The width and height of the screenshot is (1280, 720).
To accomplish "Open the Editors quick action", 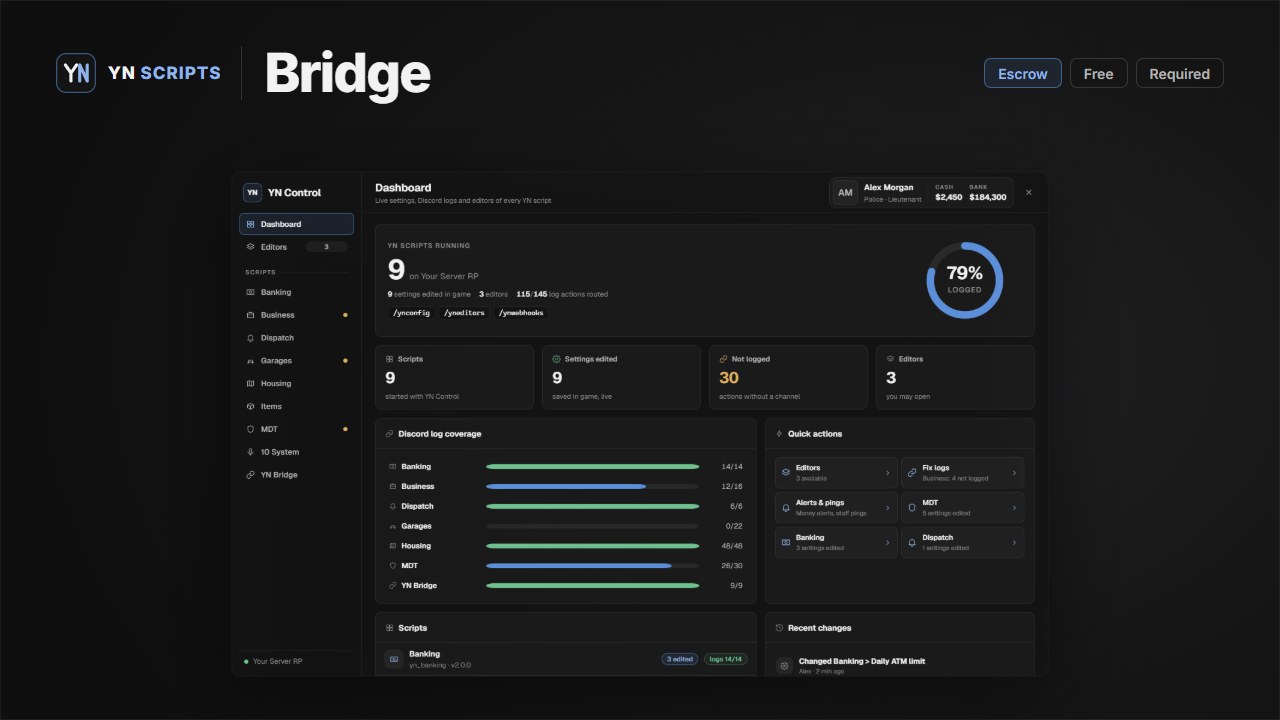I will pyautogui.click(x=836, y=472).
